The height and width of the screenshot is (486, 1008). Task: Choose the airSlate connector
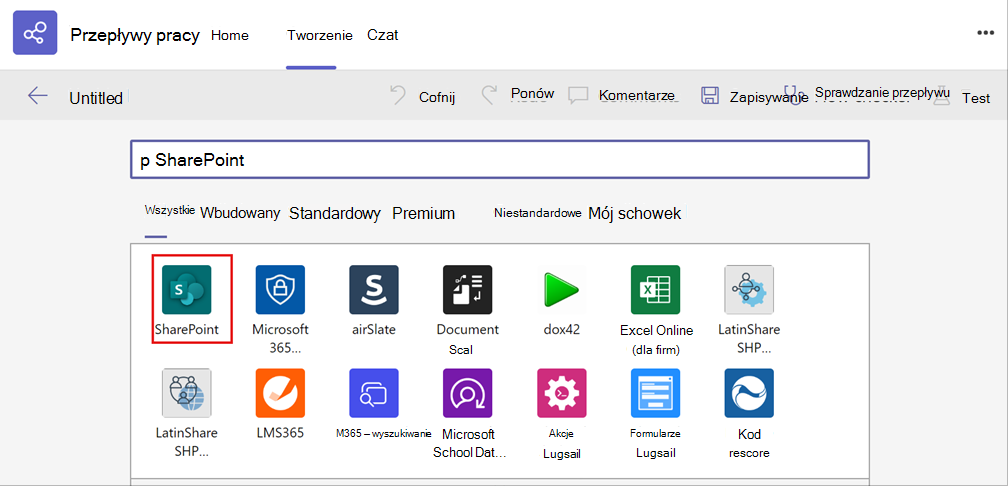click(374, 290)
